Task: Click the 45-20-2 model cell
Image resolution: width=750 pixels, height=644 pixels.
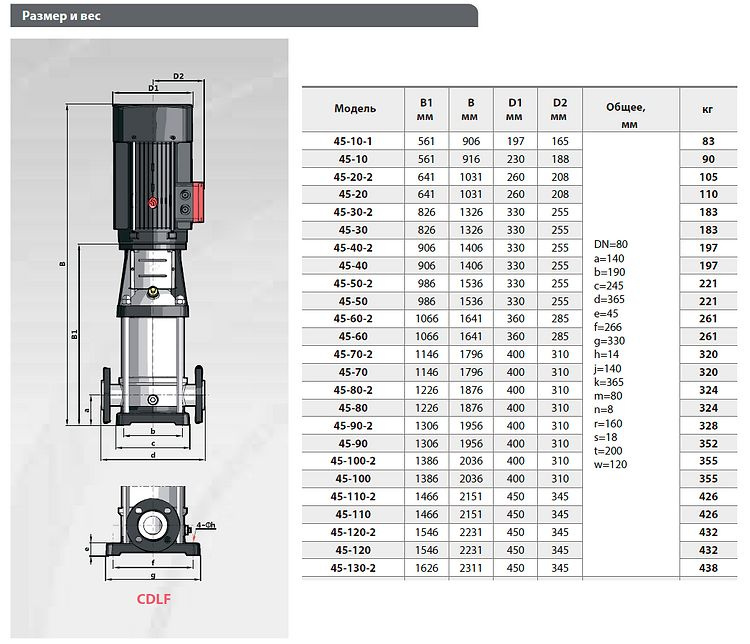Action: [x=355, y=177]
